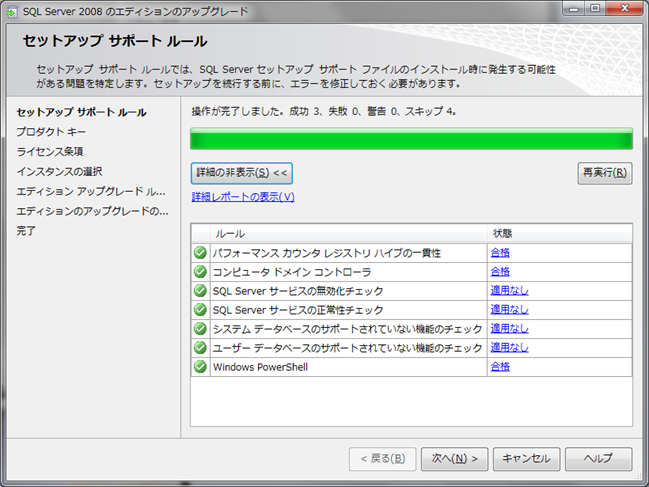Close the SQL Server 2008 setup window

(x=625, y=9)
